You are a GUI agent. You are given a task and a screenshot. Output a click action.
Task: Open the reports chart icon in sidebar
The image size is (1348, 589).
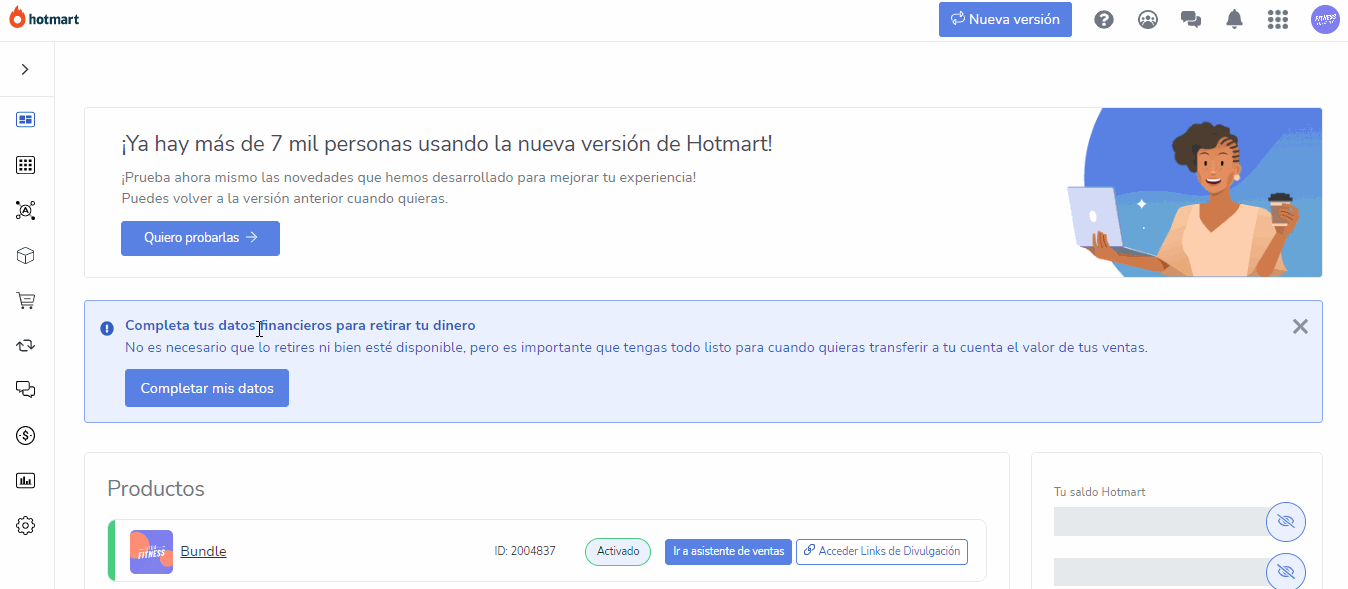point(26,480)
